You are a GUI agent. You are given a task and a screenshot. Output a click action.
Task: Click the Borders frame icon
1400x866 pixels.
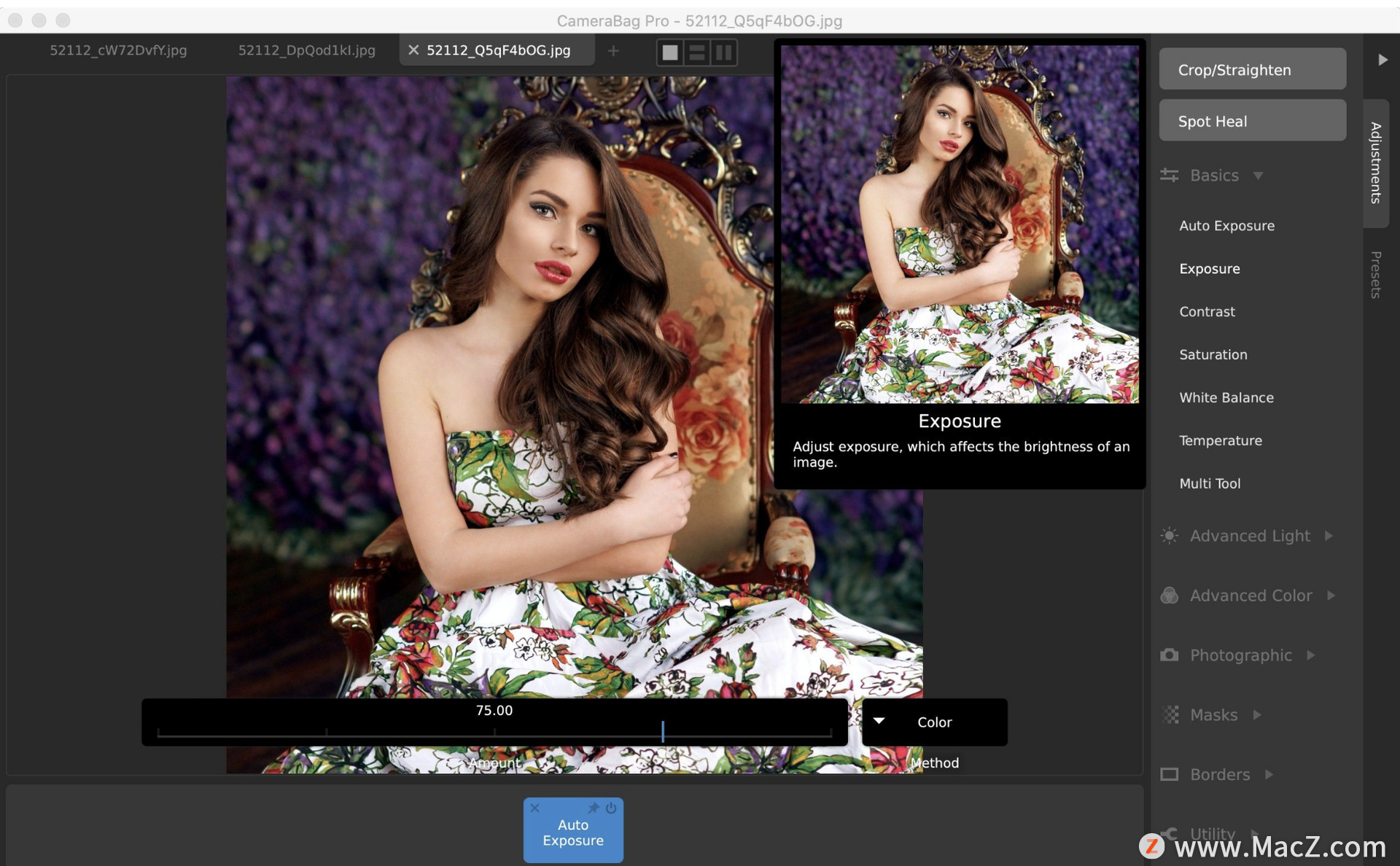click(1169, 774)
